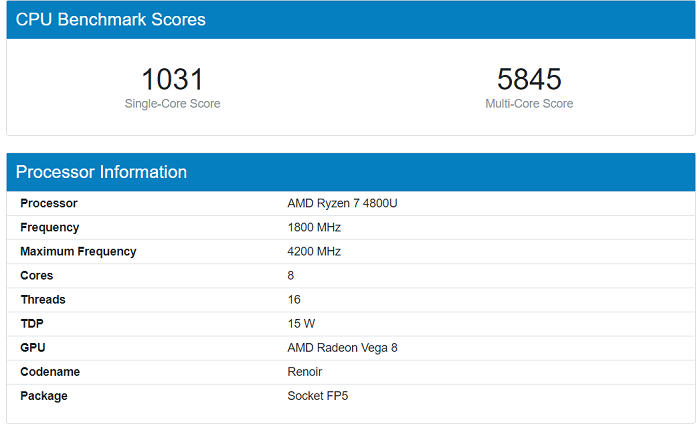Click the 1800 MHz frequency value
Viewport: 700px width, 424px height.
[x=314, y=228]
